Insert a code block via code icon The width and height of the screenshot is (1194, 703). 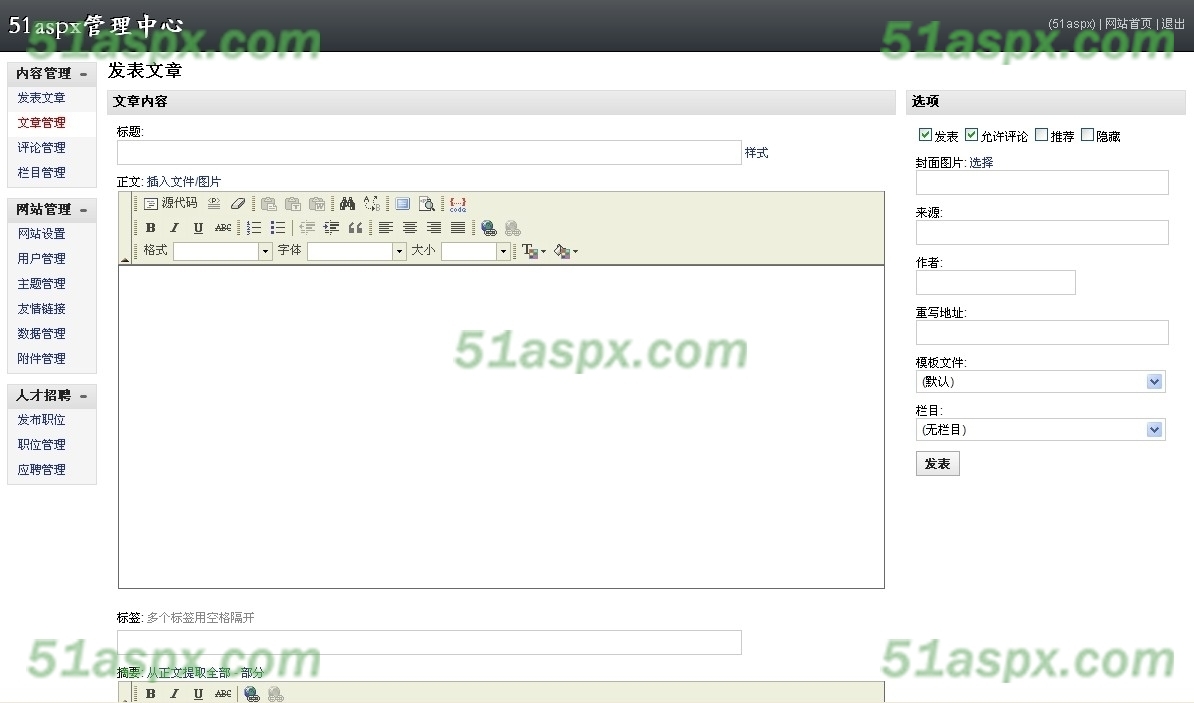[x=458, y=203]
